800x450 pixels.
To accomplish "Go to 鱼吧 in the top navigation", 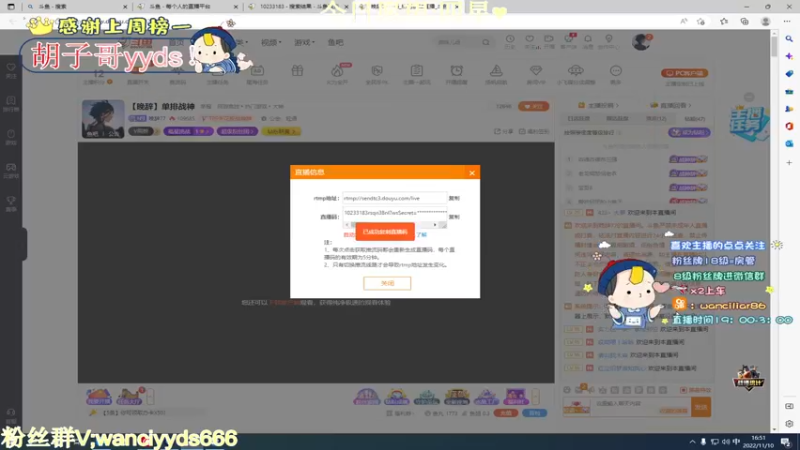I will (335, 42).
